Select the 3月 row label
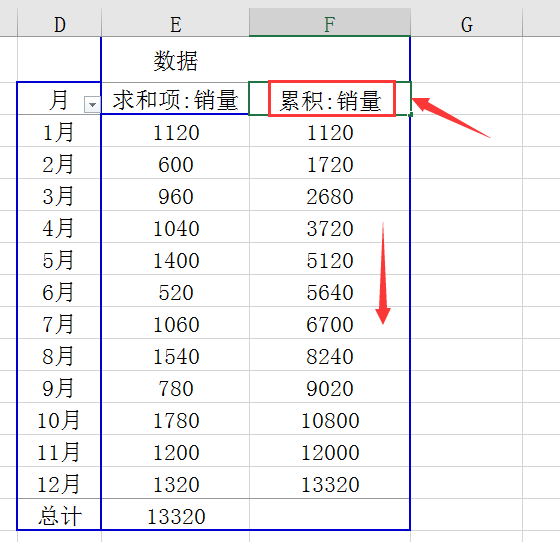The image size is (560, 542). (59, 195)
